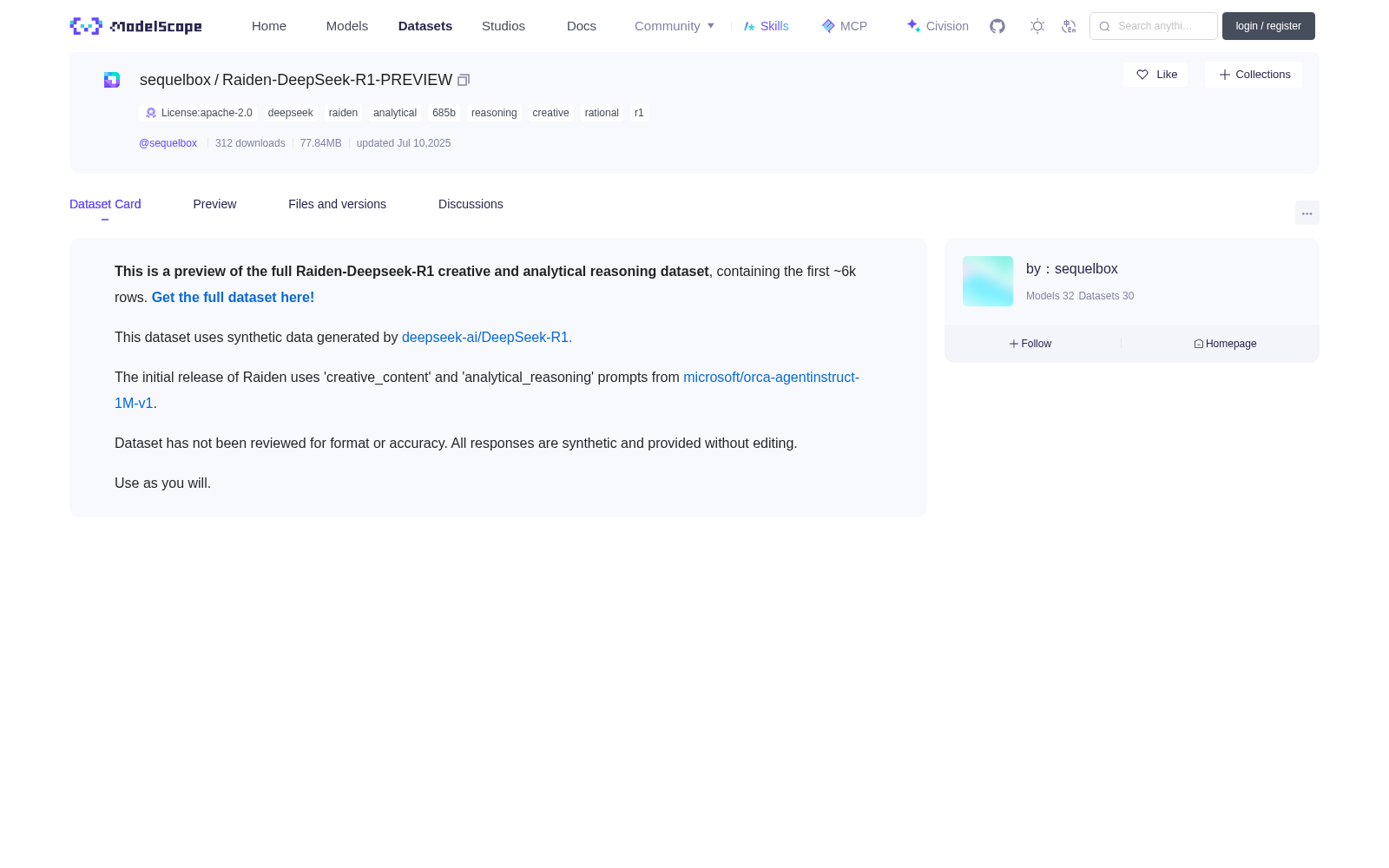
Task: Click the Datasets 30 count
Action: pos(1106,296)
